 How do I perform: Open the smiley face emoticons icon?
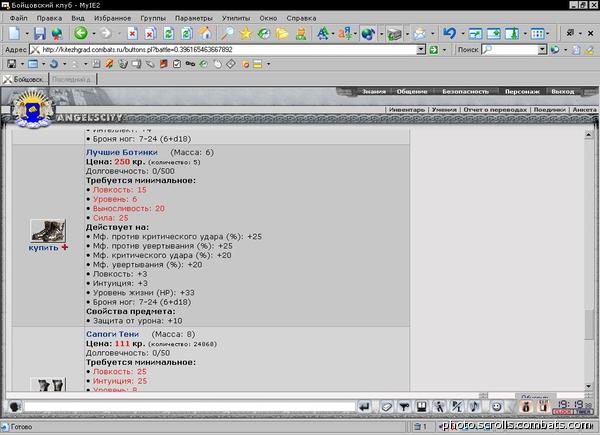click(497, 407)
